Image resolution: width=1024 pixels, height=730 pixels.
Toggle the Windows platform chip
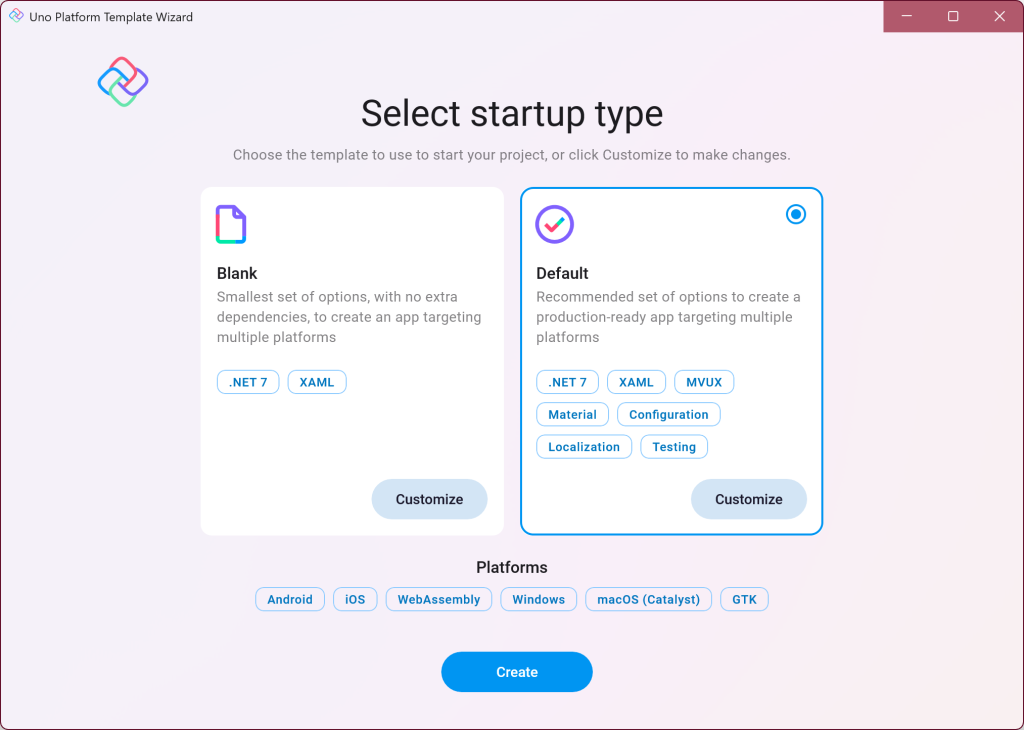coord(539,600)
